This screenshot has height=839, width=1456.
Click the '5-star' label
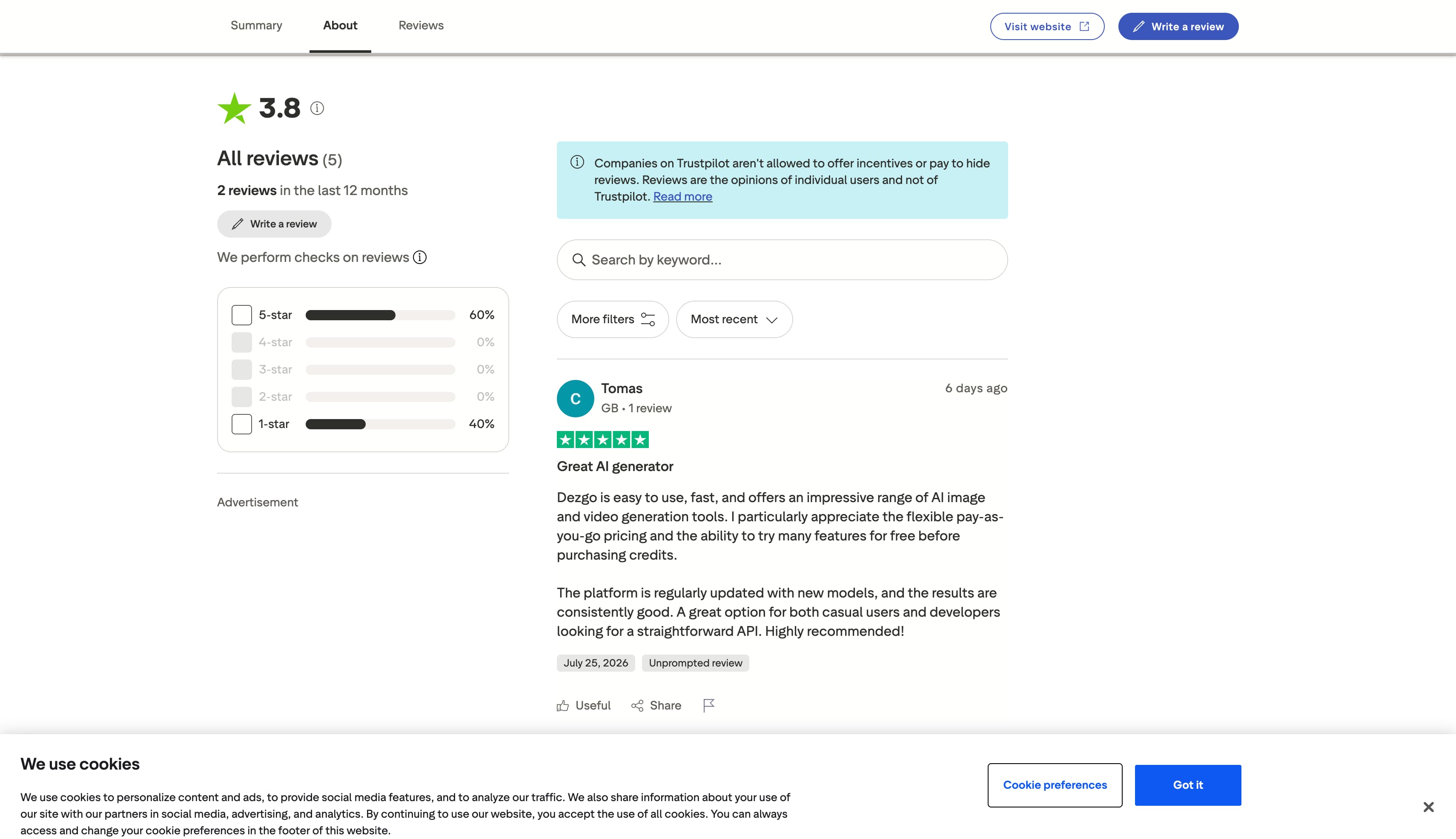tap(275, 315)
